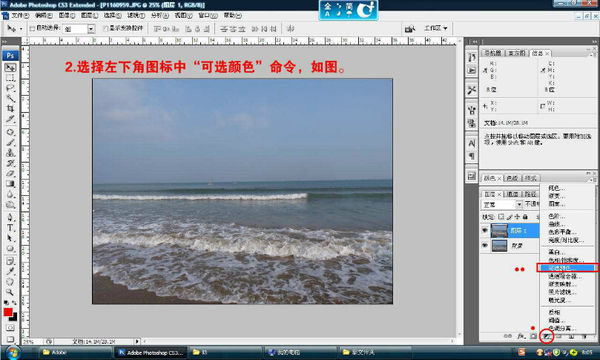Open Adobe Bridge from options bar
600x360 pixels.
410,29
